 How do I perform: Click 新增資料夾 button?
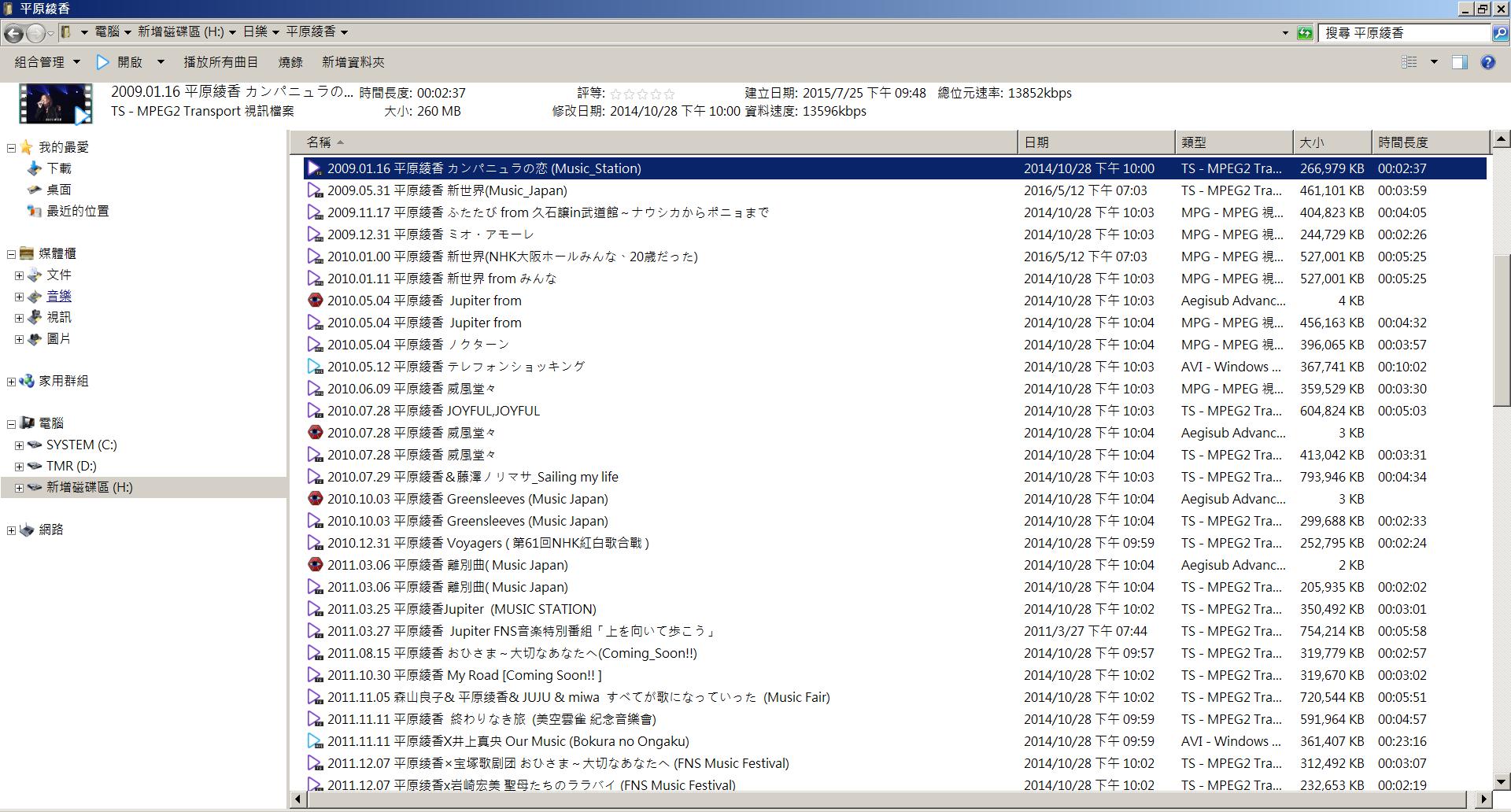pos(353,62)
